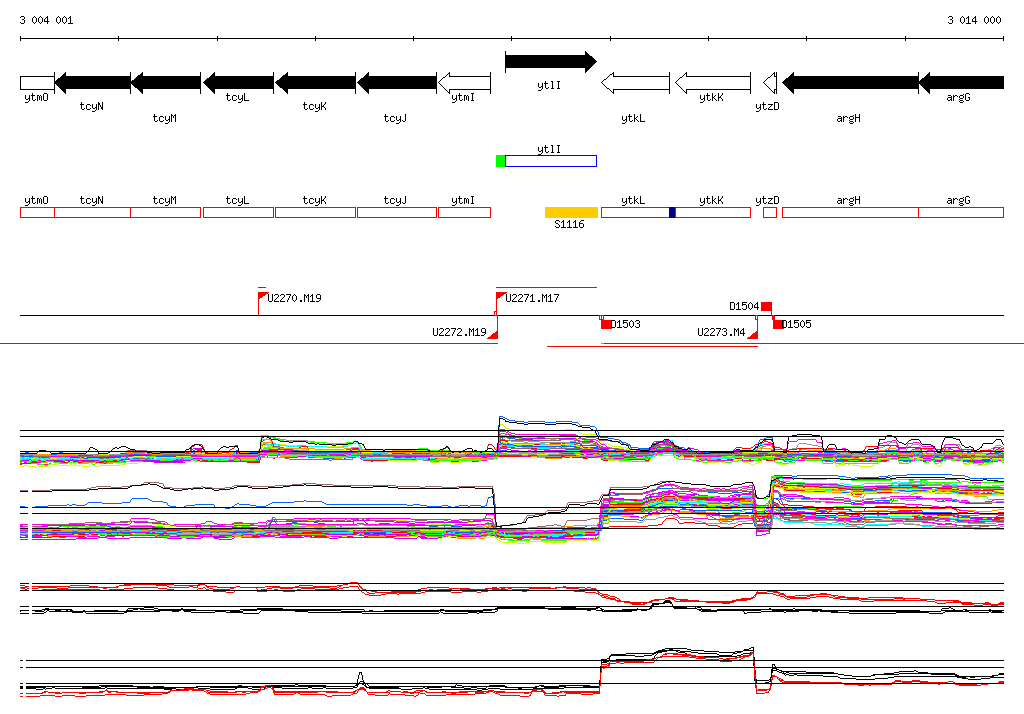Click the D1505 red downshift marker
1024x714 pixels.
click(x=778, y=324)
